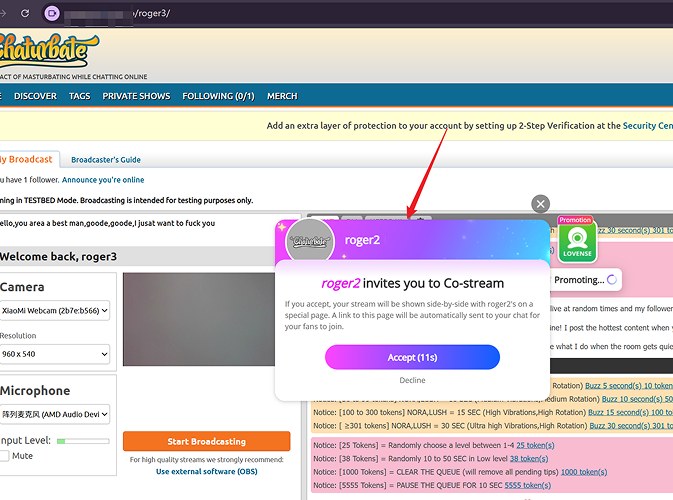The width and height of the screenshot is (673, 500).
Task: Decline the co-stream invitation
Action: [x=412, y=380]
